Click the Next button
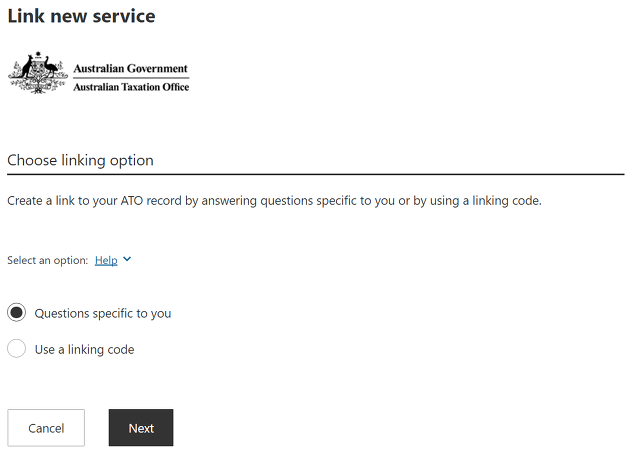 click(x=141, y=428)
